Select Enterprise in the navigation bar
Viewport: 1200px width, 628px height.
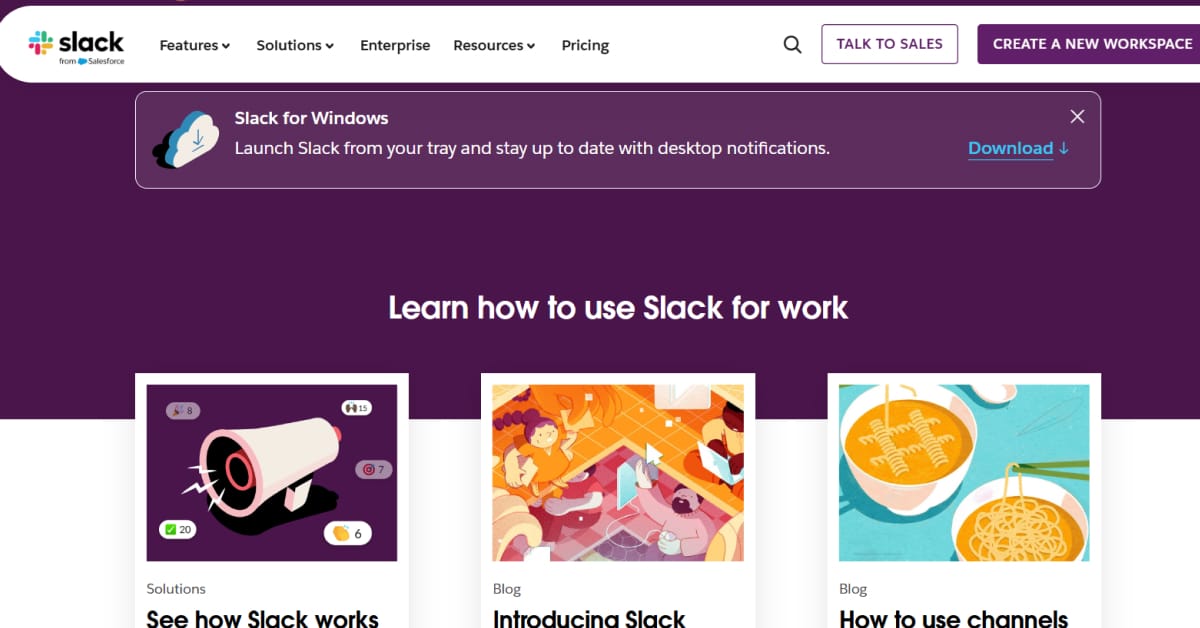click(x=395, y=45)
